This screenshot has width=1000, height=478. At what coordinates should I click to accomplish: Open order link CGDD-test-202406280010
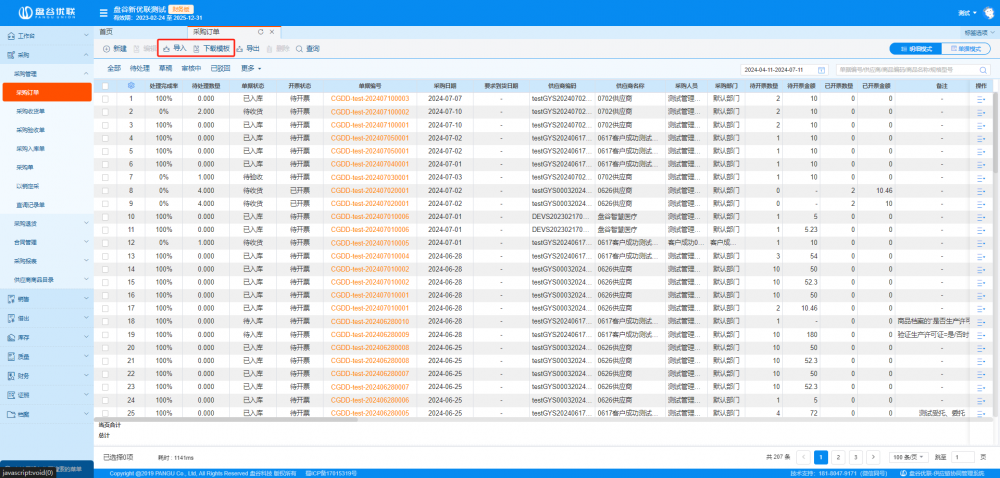369,321
